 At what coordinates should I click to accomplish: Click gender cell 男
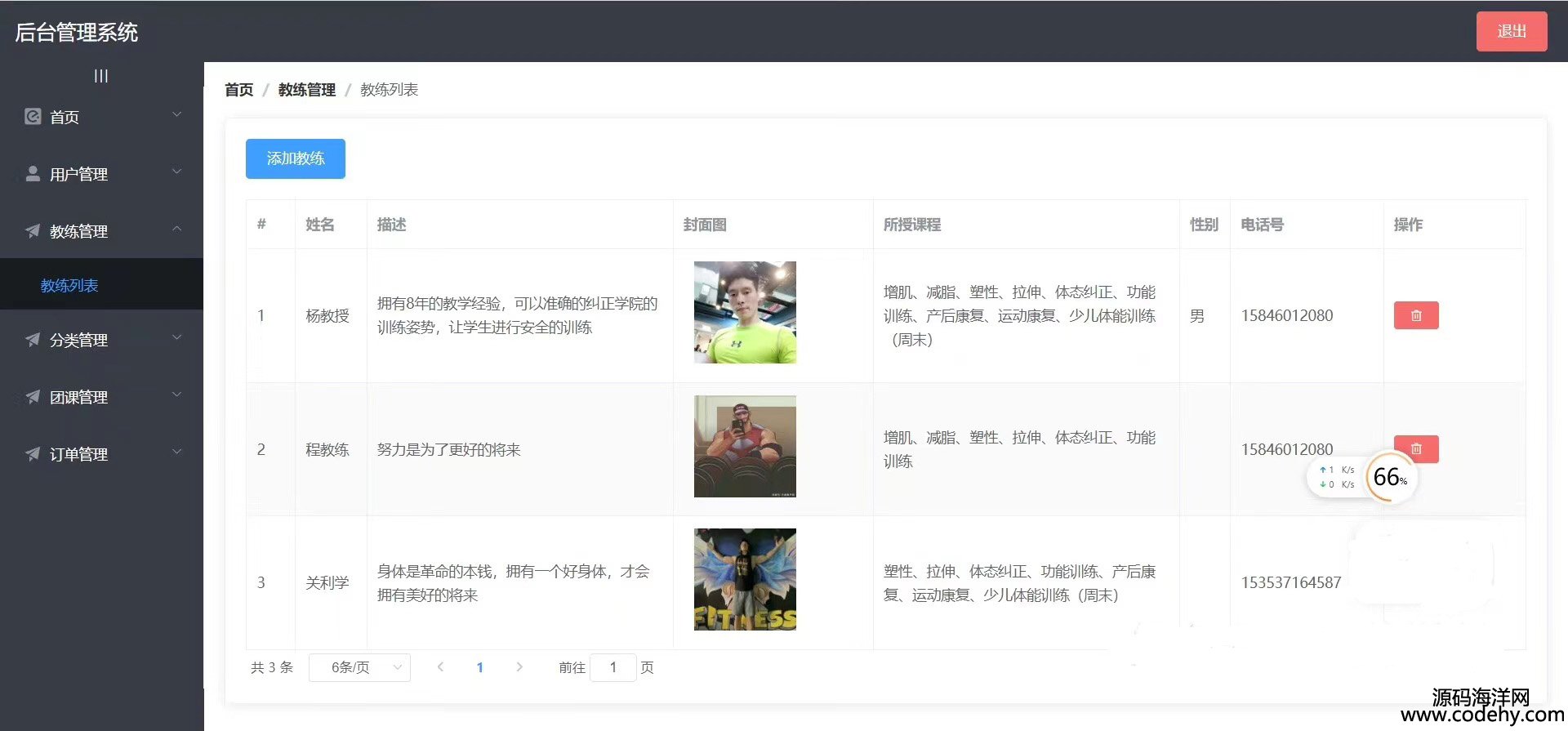(x=1197, y=315)
